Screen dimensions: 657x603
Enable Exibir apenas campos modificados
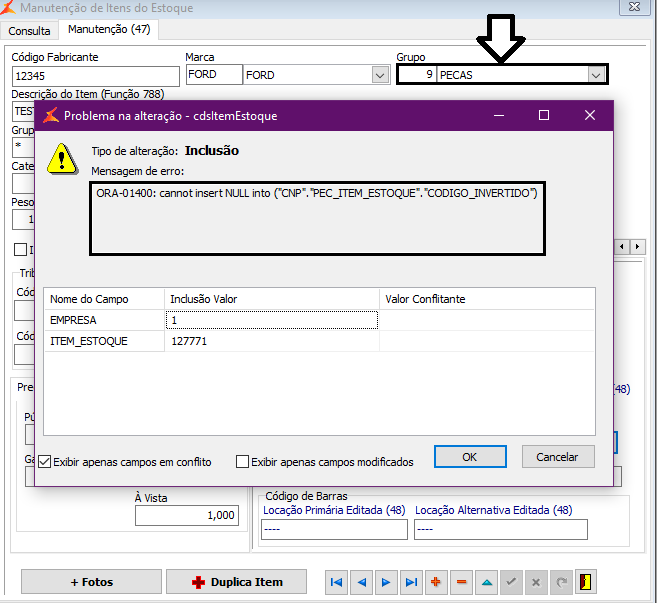(x=325, y=462)
